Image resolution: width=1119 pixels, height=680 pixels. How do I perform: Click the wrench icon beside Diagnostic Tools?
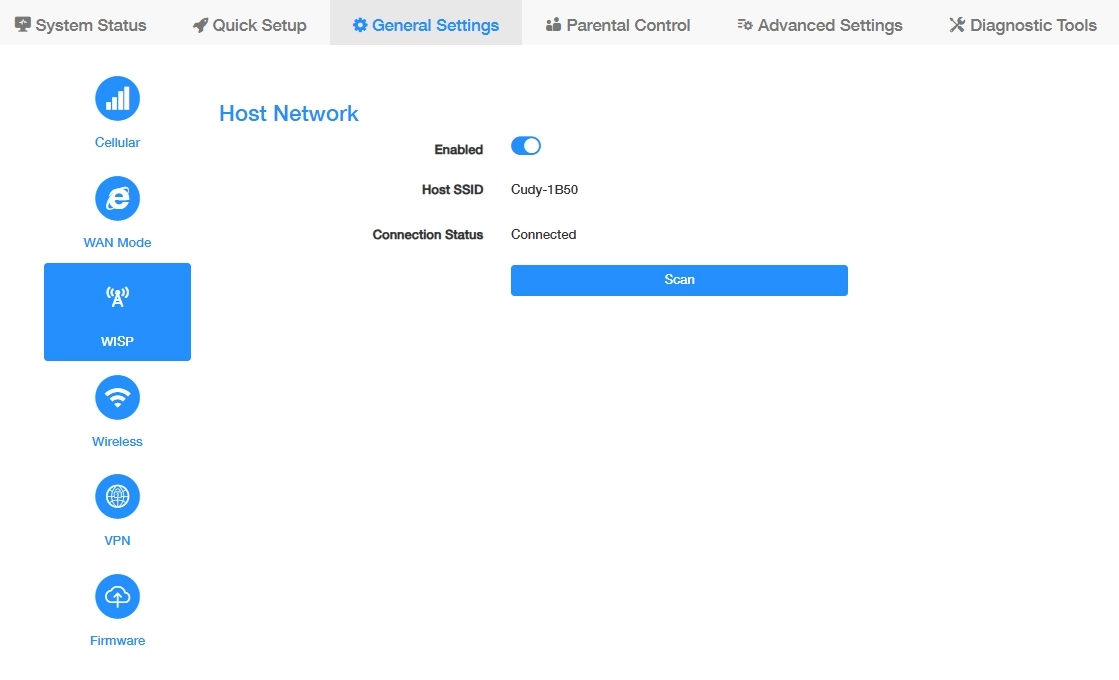[x=957, y=25]
